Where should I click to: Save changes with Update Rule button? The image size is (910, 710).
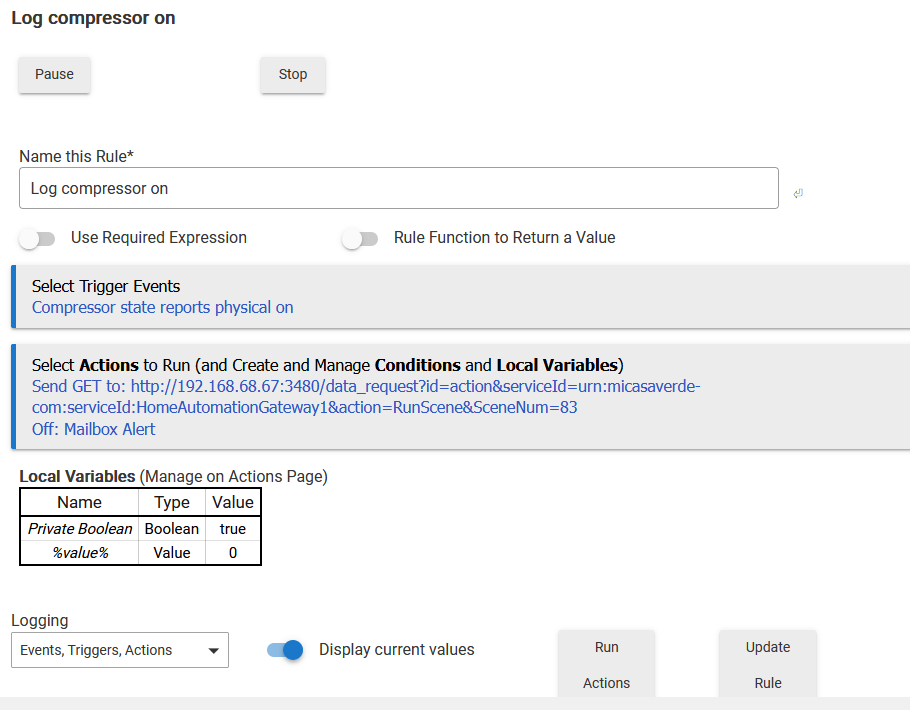pyautogui.click(x=767, y=664)
